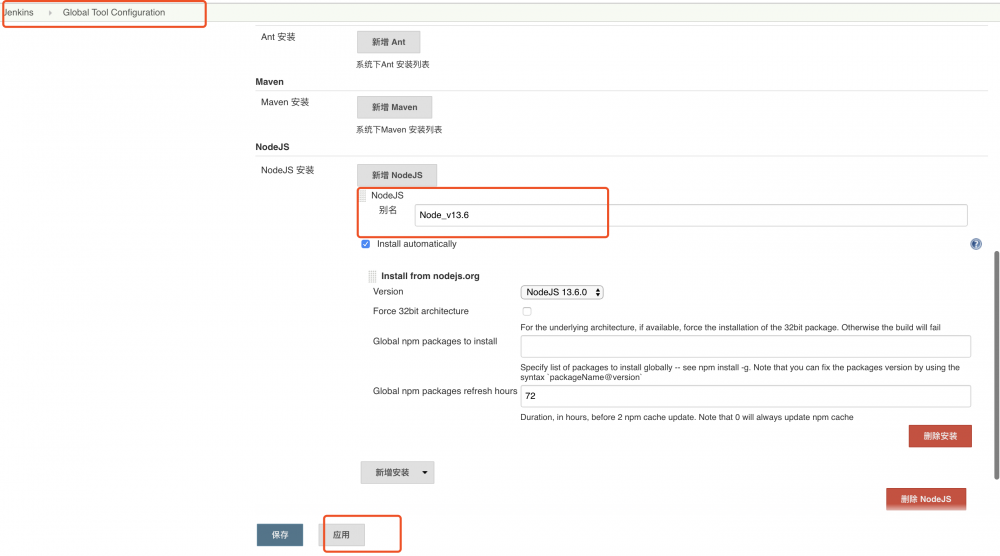This screenshot has width=1000, height=556.
Task: Click the red 删除 NodeJS button
Action: [x=926, y=499]
